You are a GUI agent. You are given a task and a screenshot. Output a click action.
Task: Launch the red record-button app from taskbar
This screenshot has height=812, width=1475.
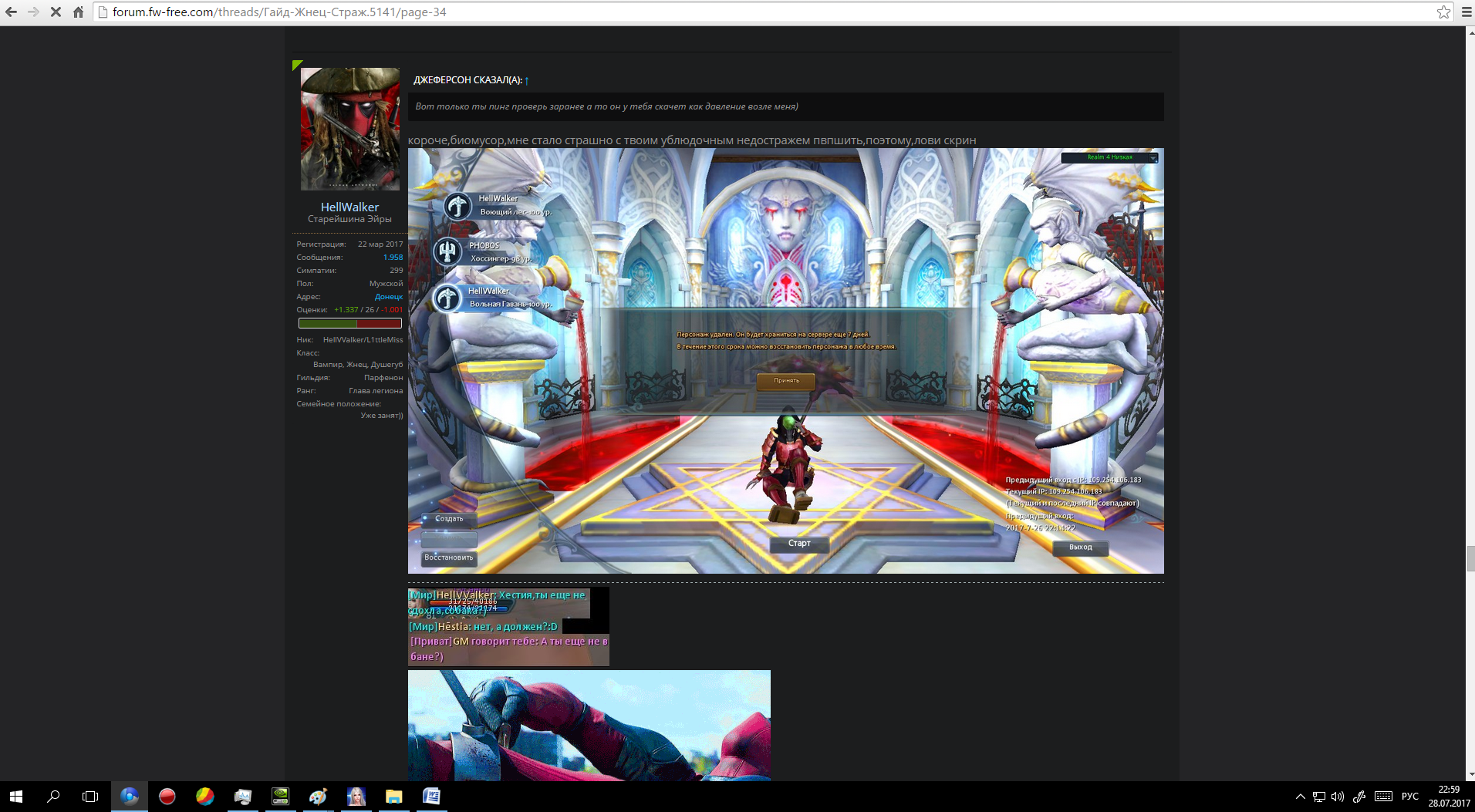point(167,797)
